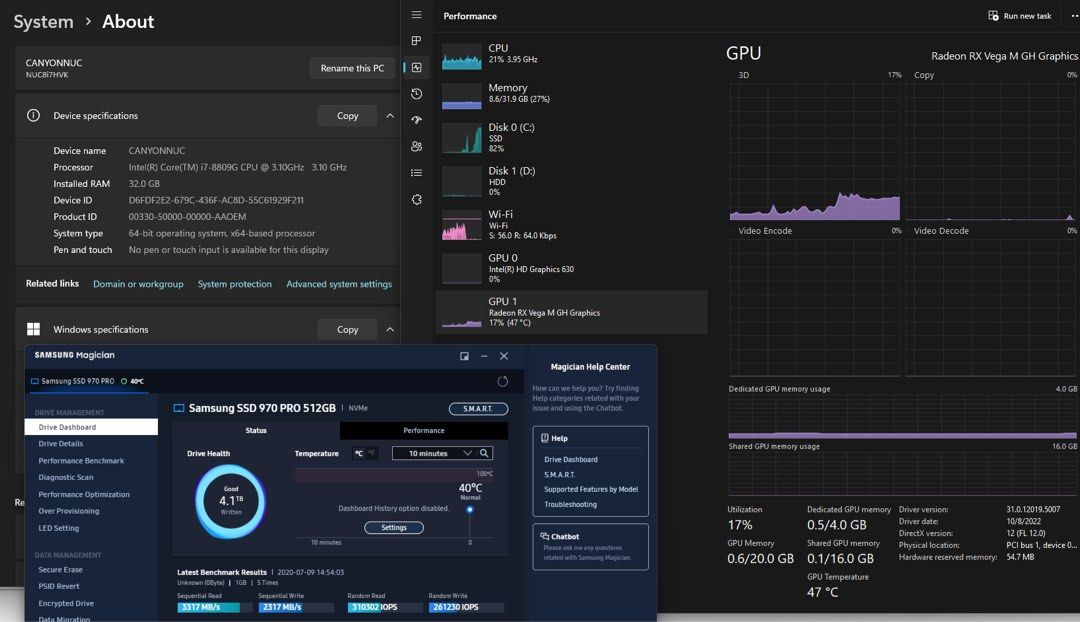Open Details list icon in Task Manager sidebar
This screenshot has width=1080, height=622.
(417, 173)
